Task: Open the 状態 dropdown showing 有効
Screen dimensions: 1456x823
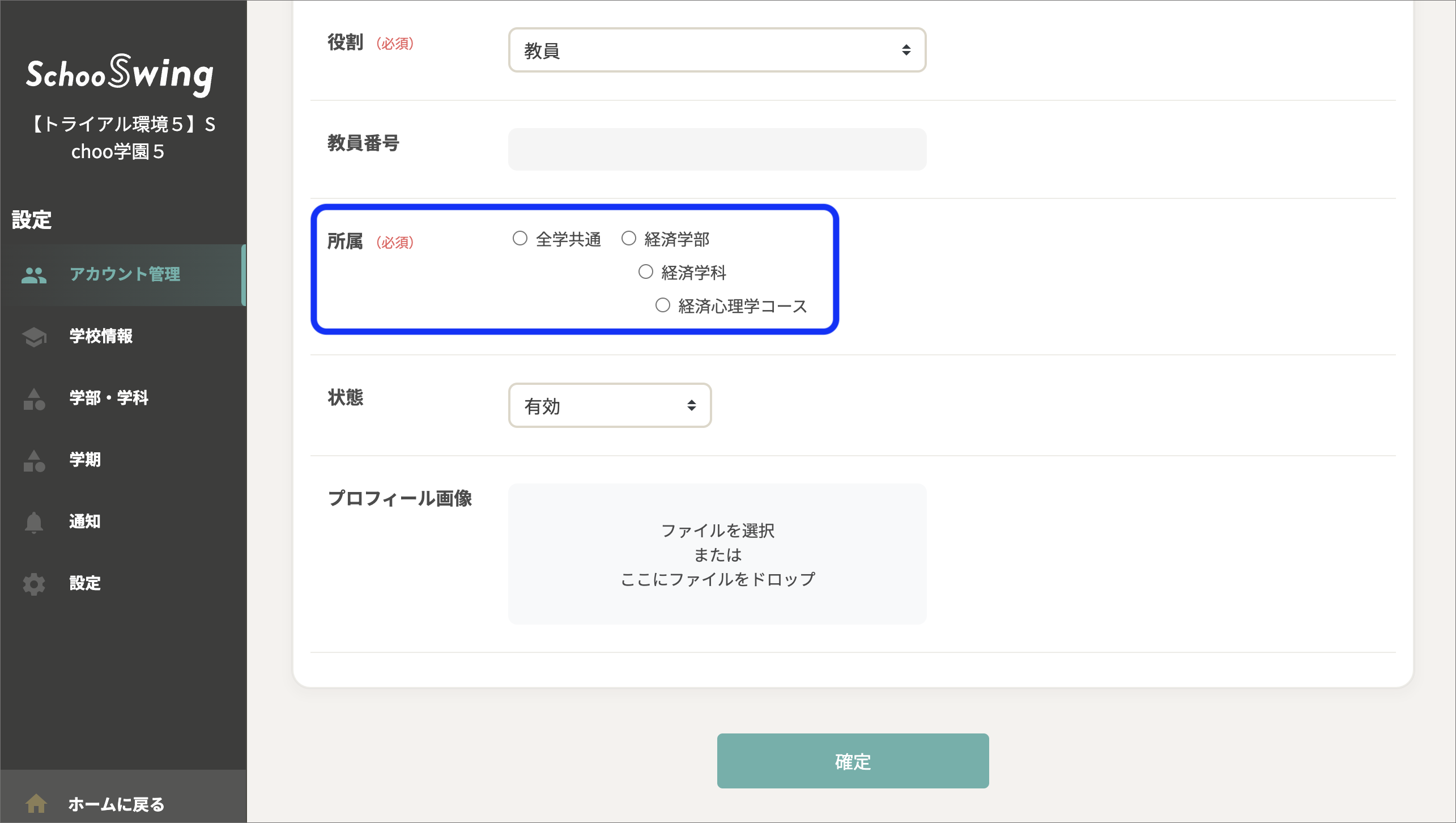Action: (x=609, y=405)
